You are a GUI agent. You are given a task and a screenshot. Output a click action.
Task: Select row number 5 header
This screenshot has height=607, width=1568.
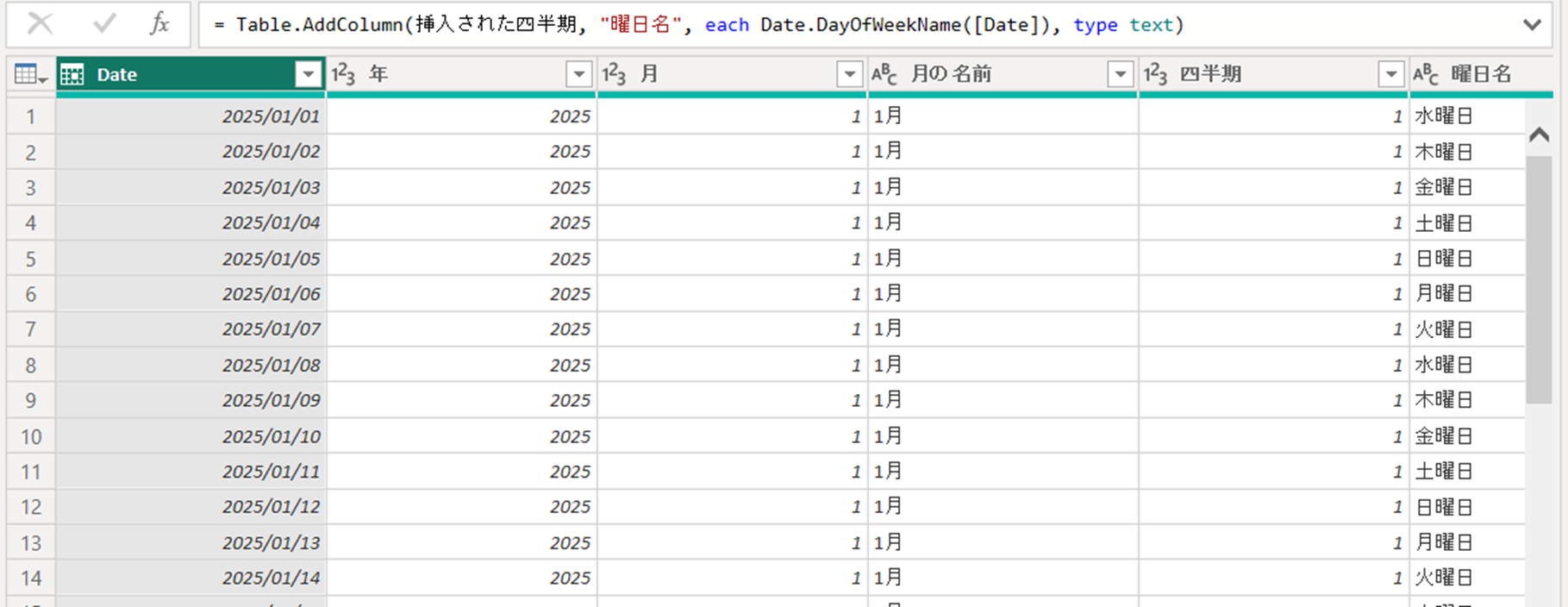[31, 259]
